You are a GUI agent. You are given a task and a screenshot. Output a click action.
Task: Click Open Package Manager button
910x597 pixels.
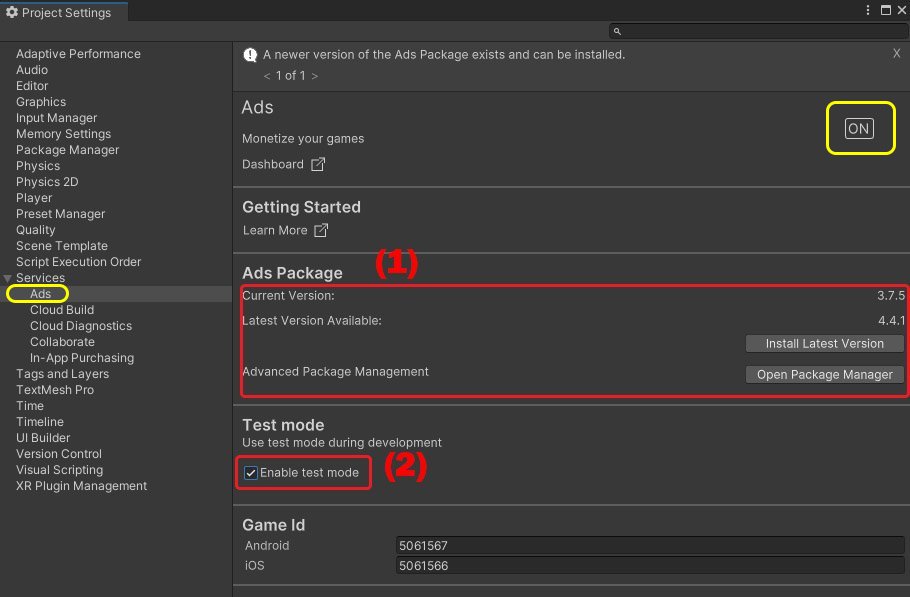pyautogui.click(x=824, y=375)
